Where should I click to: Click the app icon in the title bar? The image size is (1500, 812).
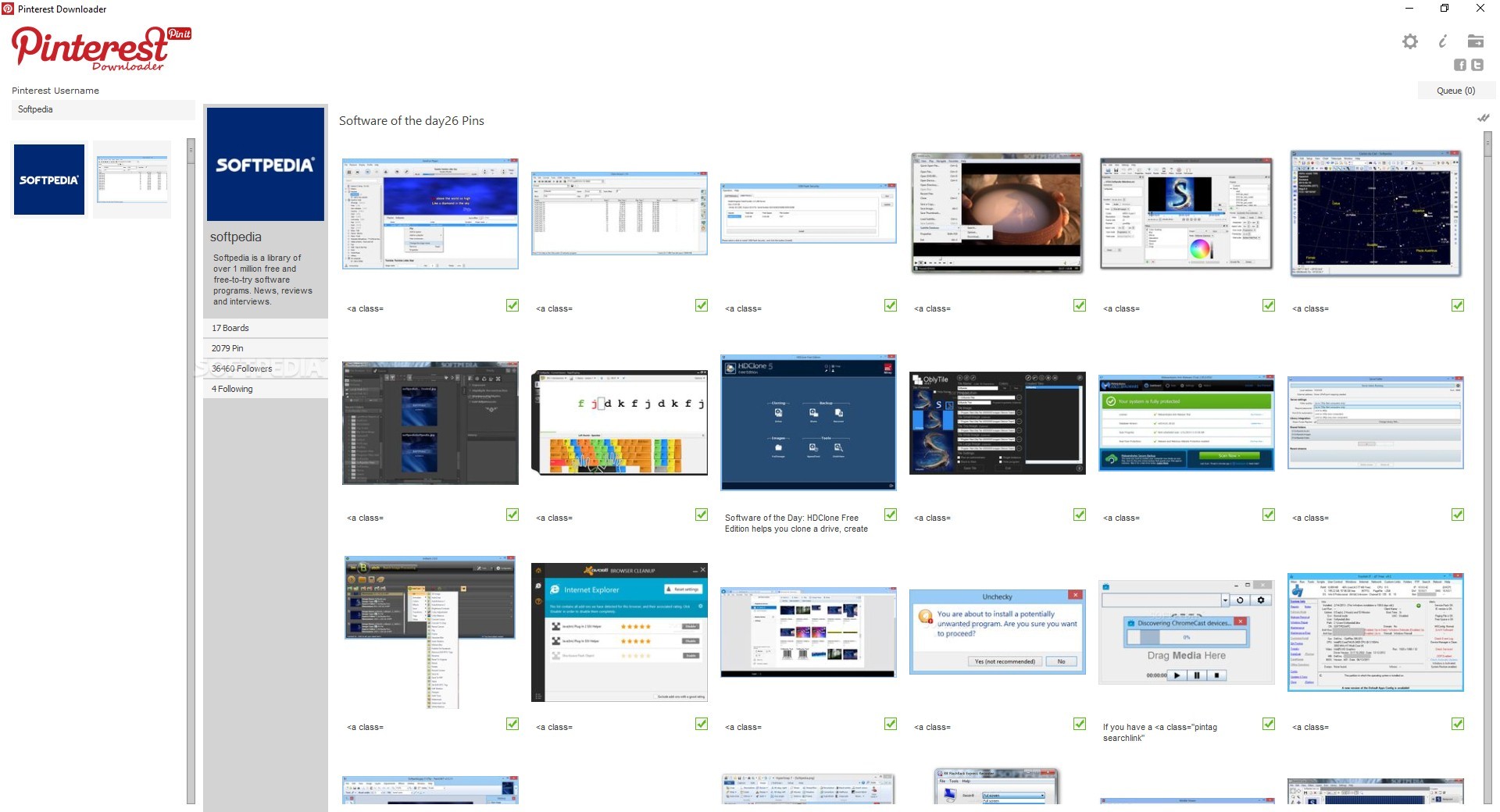[8, 9]
